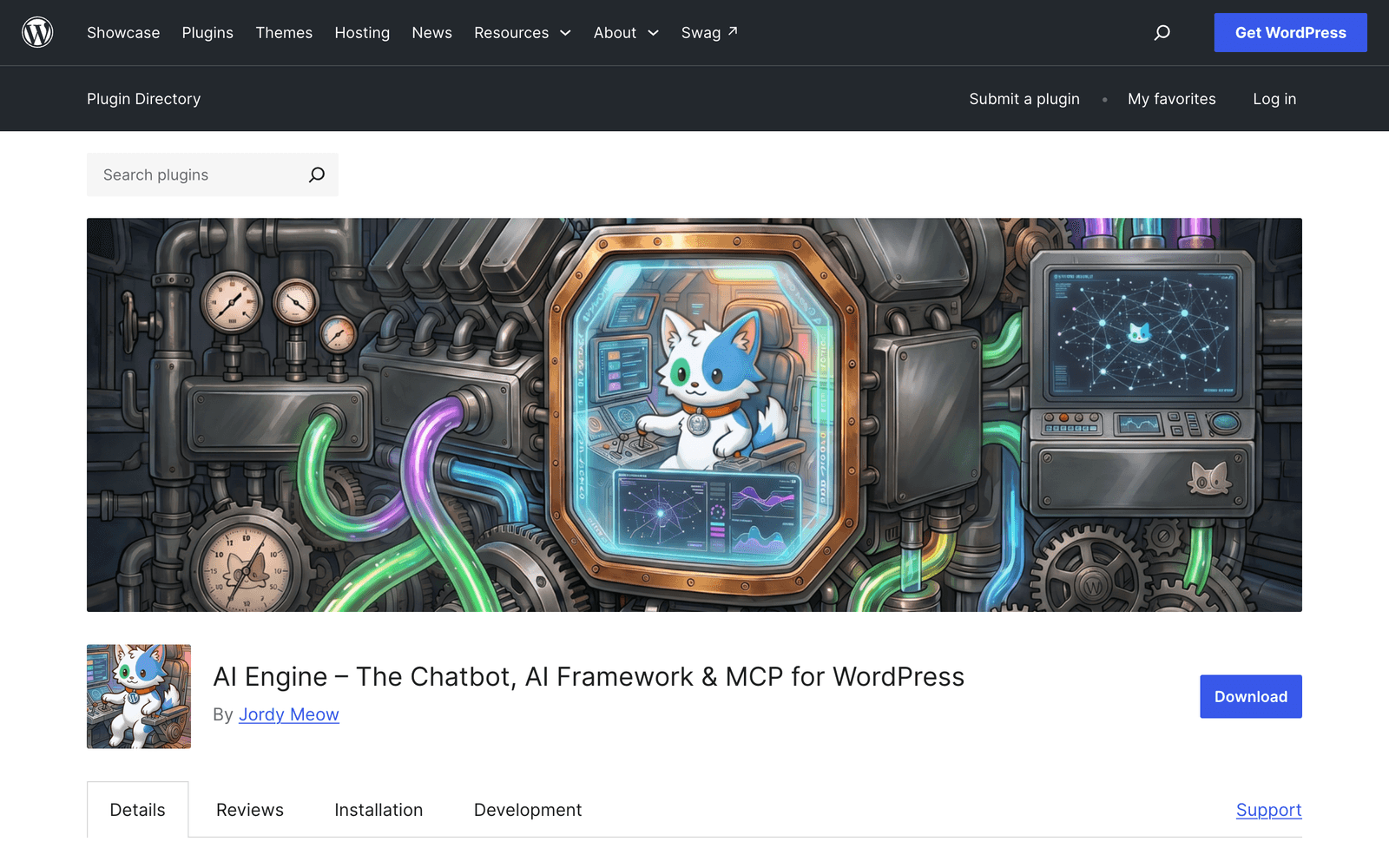Switch to the Development tab
Screen dimensions: 1389x868
click(528, 810)
